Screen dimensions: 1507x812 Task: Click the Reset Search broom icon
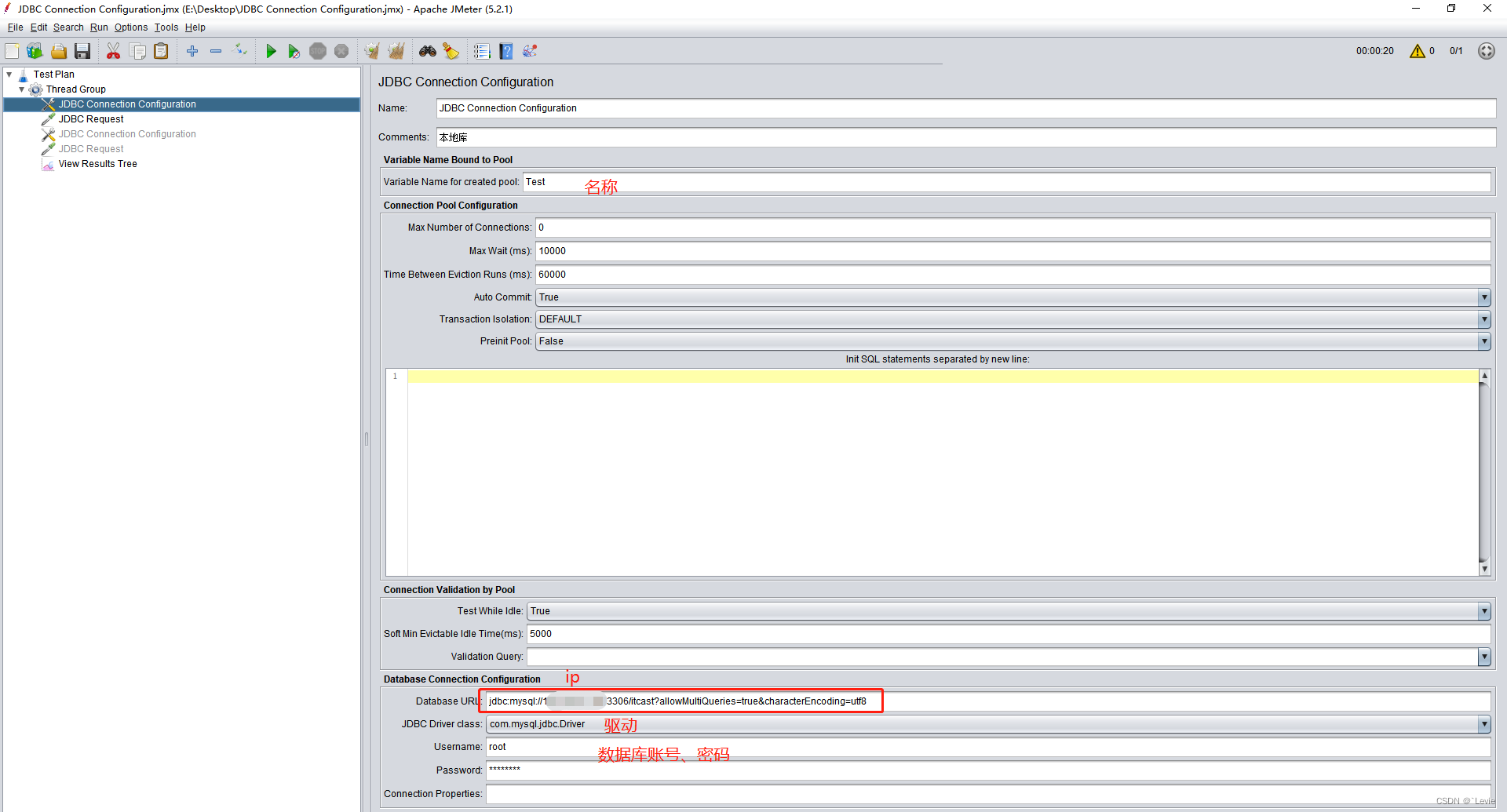451,51
